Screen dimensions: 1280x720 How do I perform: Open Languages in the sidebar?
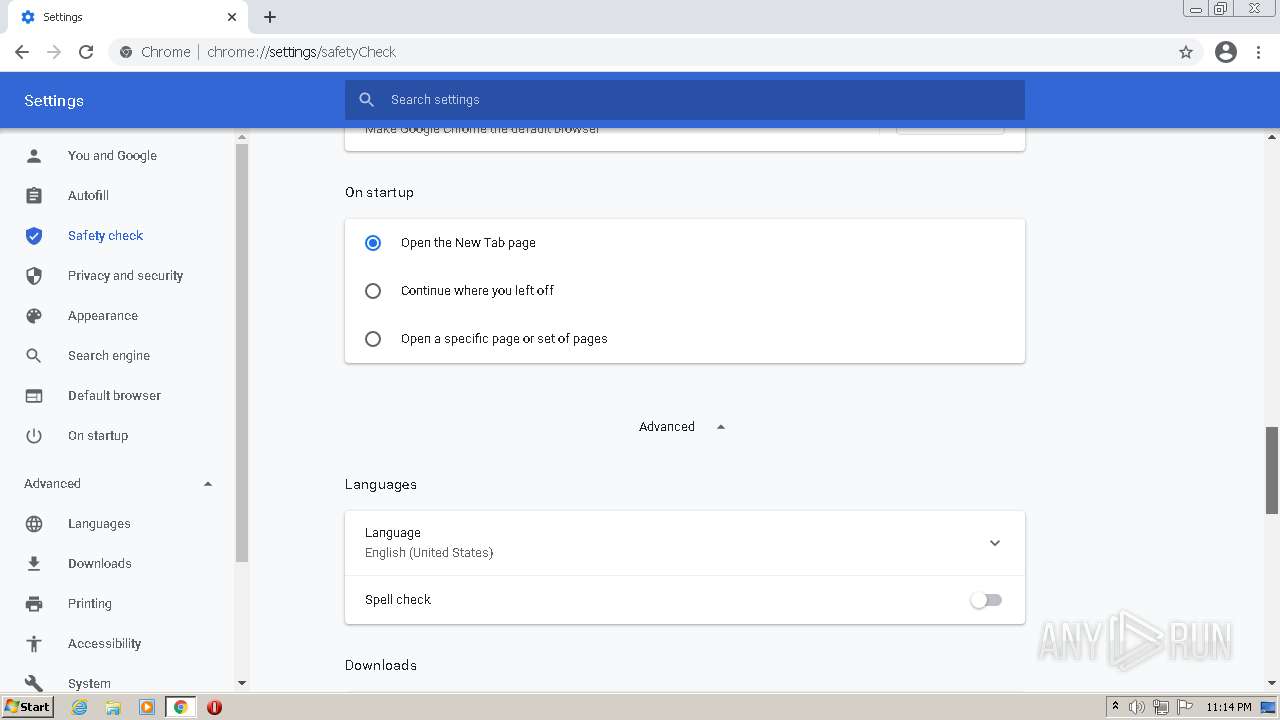(99, 523)
